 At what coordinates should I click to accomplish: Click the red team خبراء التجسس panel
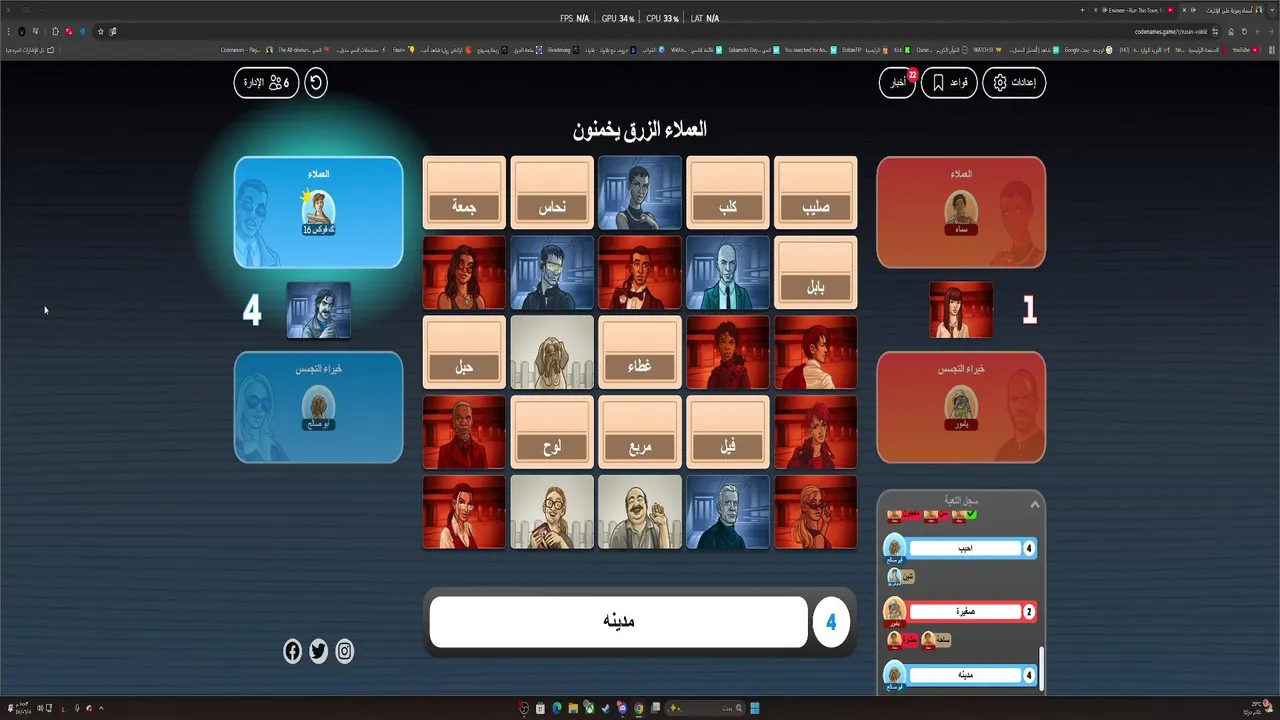tap(961, 407)
